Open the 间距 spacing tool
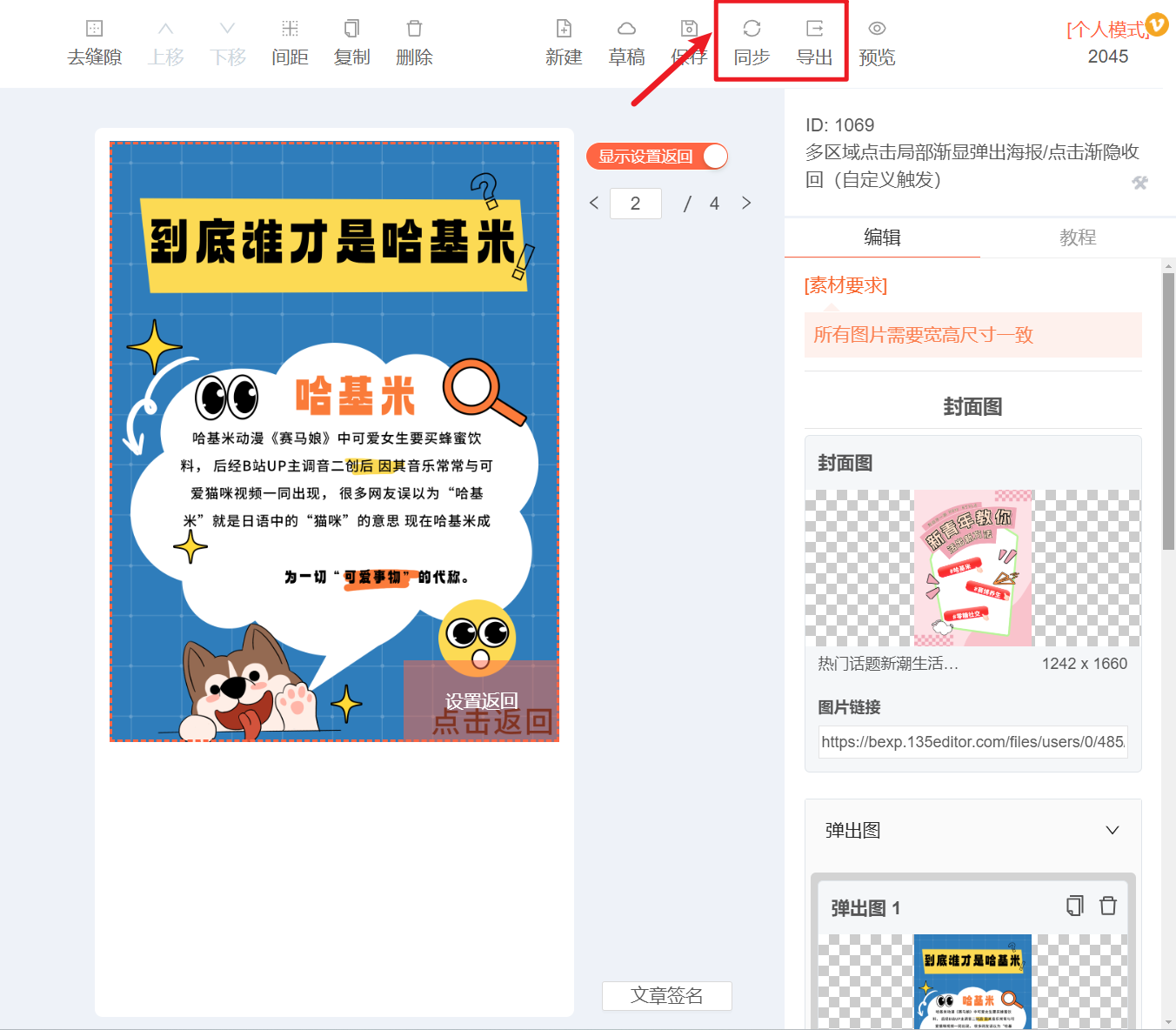1176x1030 pixels. click(x=290, y=43)
